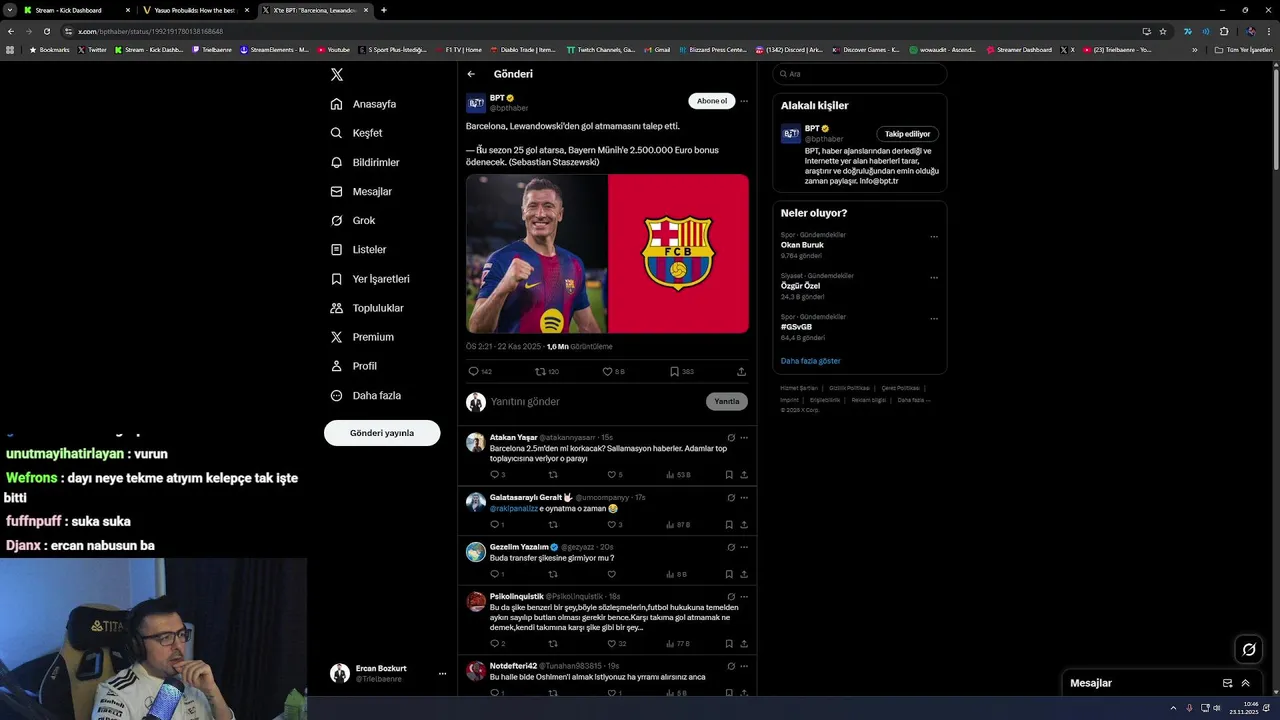
Task: Like Galatasaraylı Geralt's reply
Action: click(x=611, y=524)
